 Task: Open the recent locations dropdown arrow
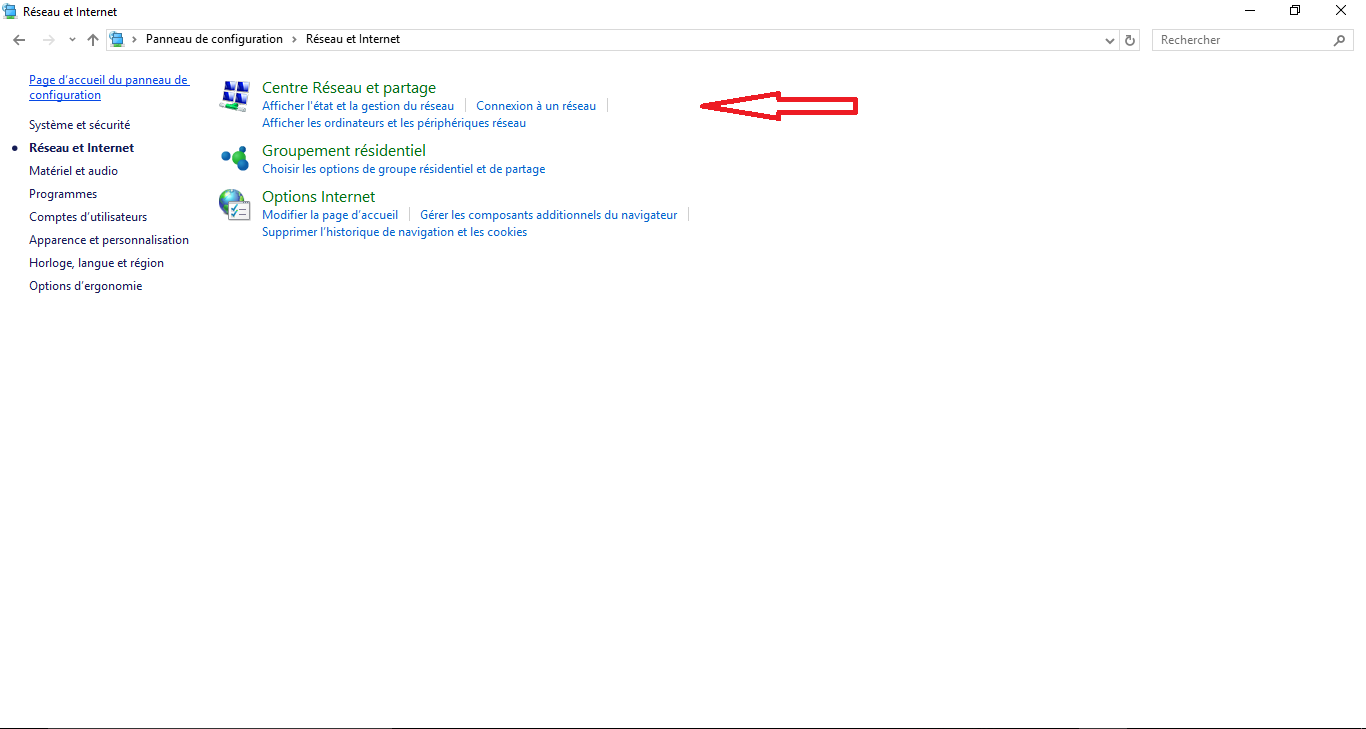click(72, 40)
